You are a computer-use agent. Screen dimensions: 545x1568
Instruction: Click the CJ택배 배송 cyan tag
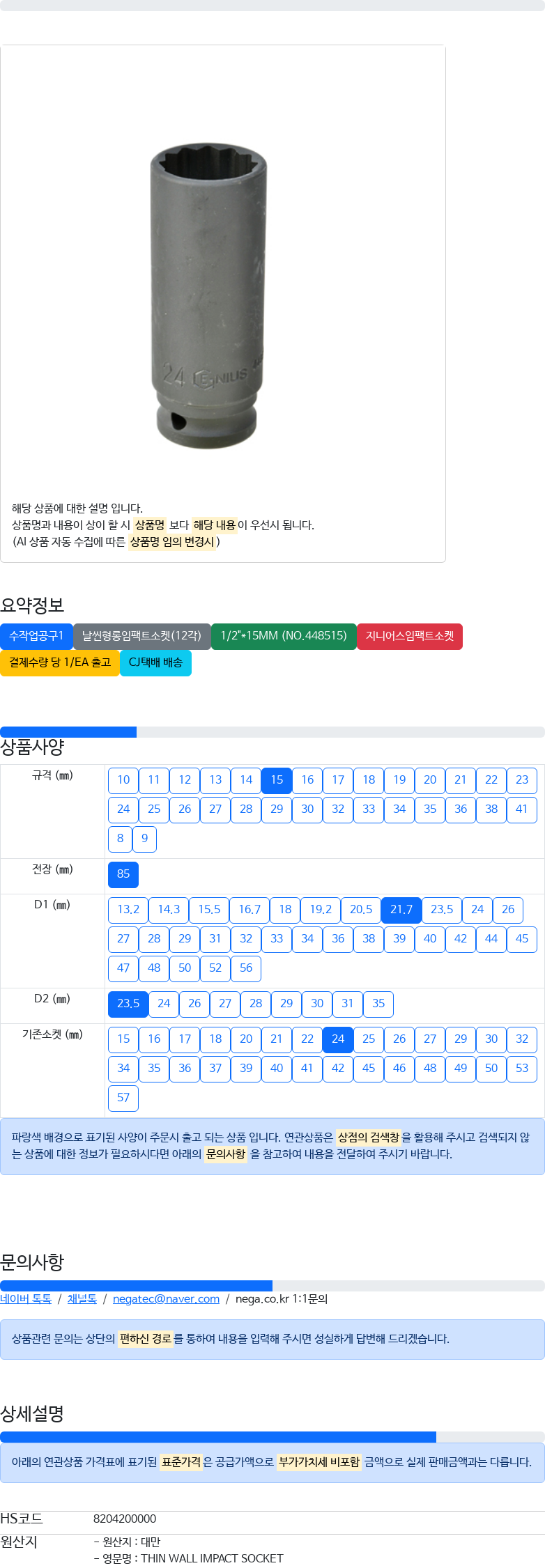(x=155, y=662)
